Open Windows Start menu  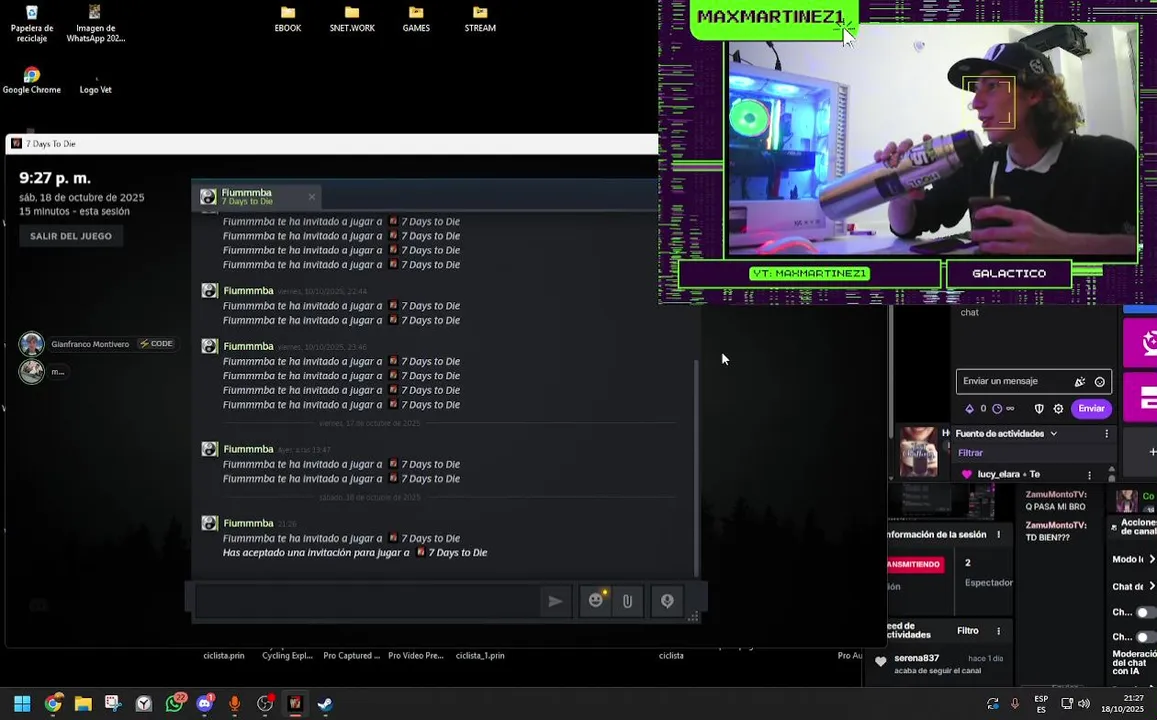pos(22,704)
